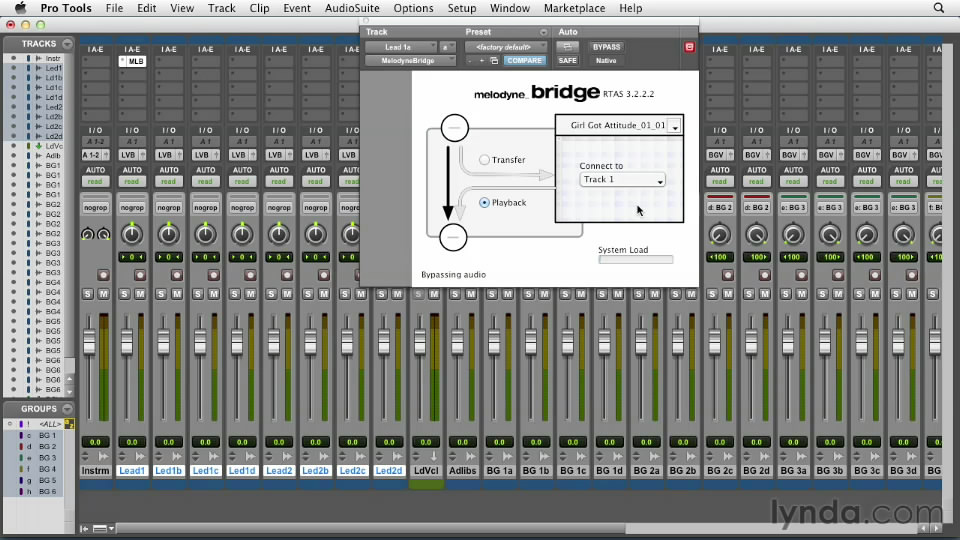960x540 pixels.
Task: Click the Lead1 track output window icon
Action: [x=140, y=457]
